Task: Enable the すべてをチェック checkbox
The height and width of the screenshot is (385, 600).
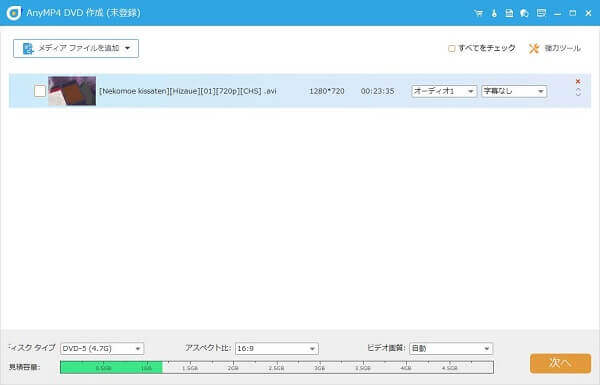Action: (x=452, y=49)
